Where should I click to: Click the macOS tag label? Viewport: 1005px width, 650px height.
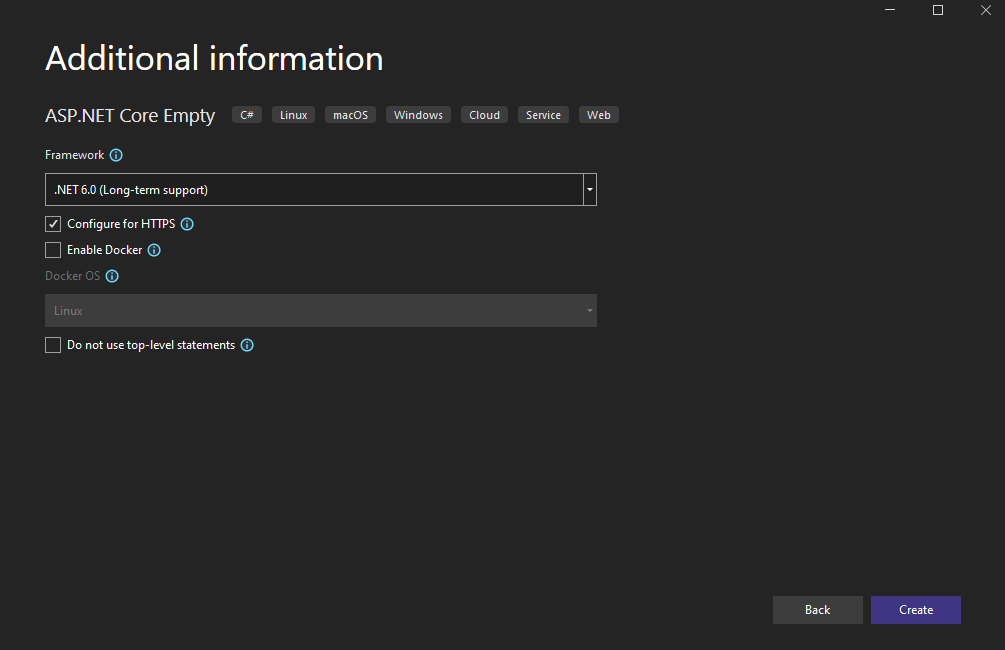(350, 115)
